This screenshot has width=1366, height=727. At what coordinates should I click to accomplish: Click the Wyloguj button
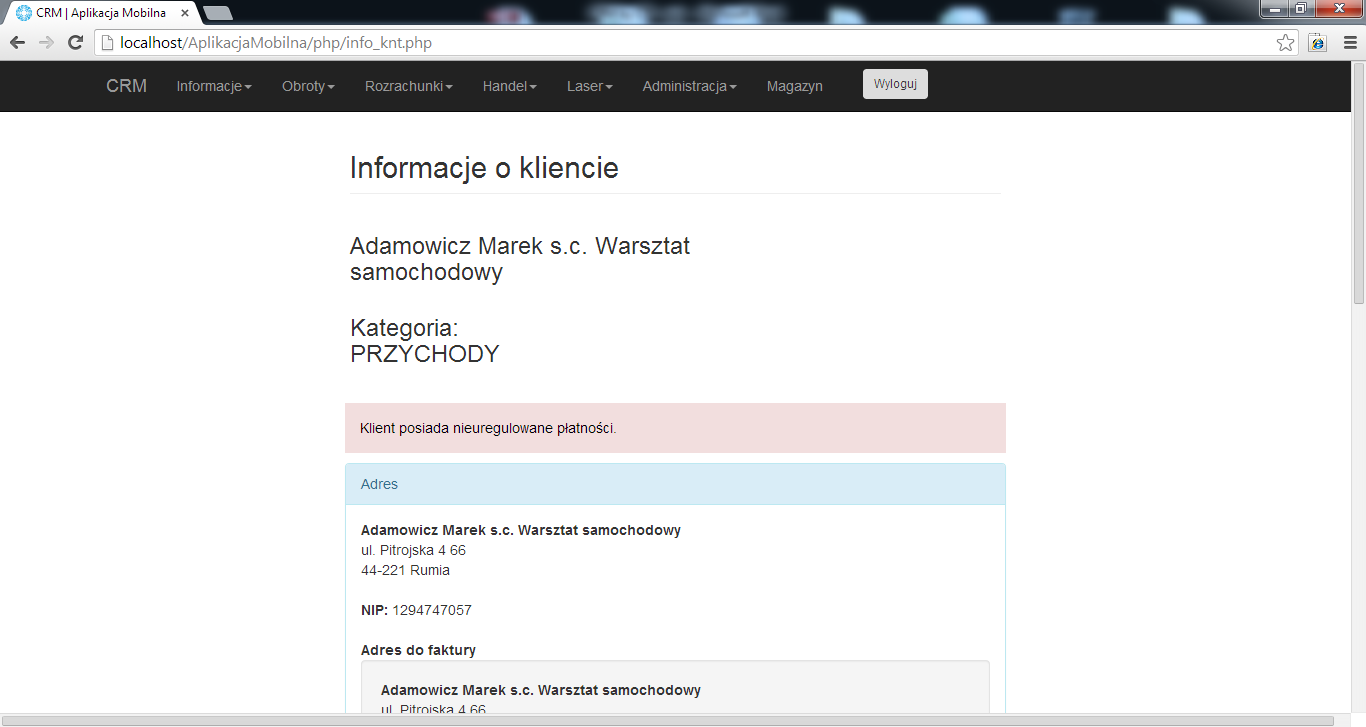tap(895, 84)
